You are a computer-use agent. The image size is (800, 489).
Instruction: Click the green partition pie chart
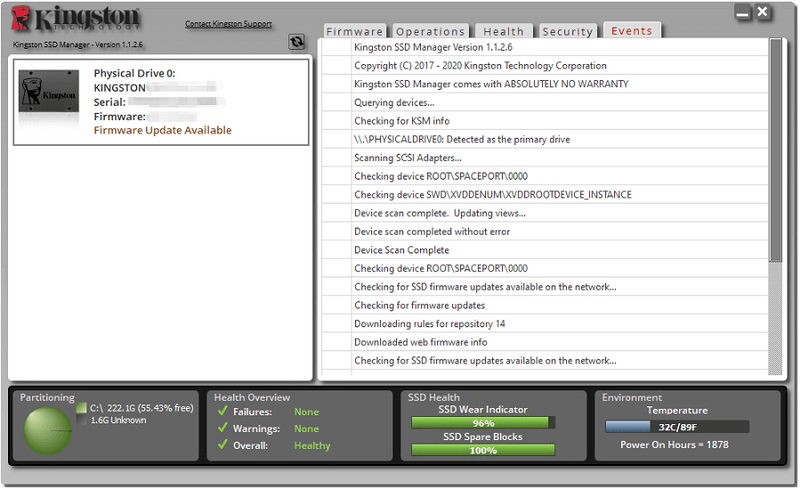click(47, 431)
